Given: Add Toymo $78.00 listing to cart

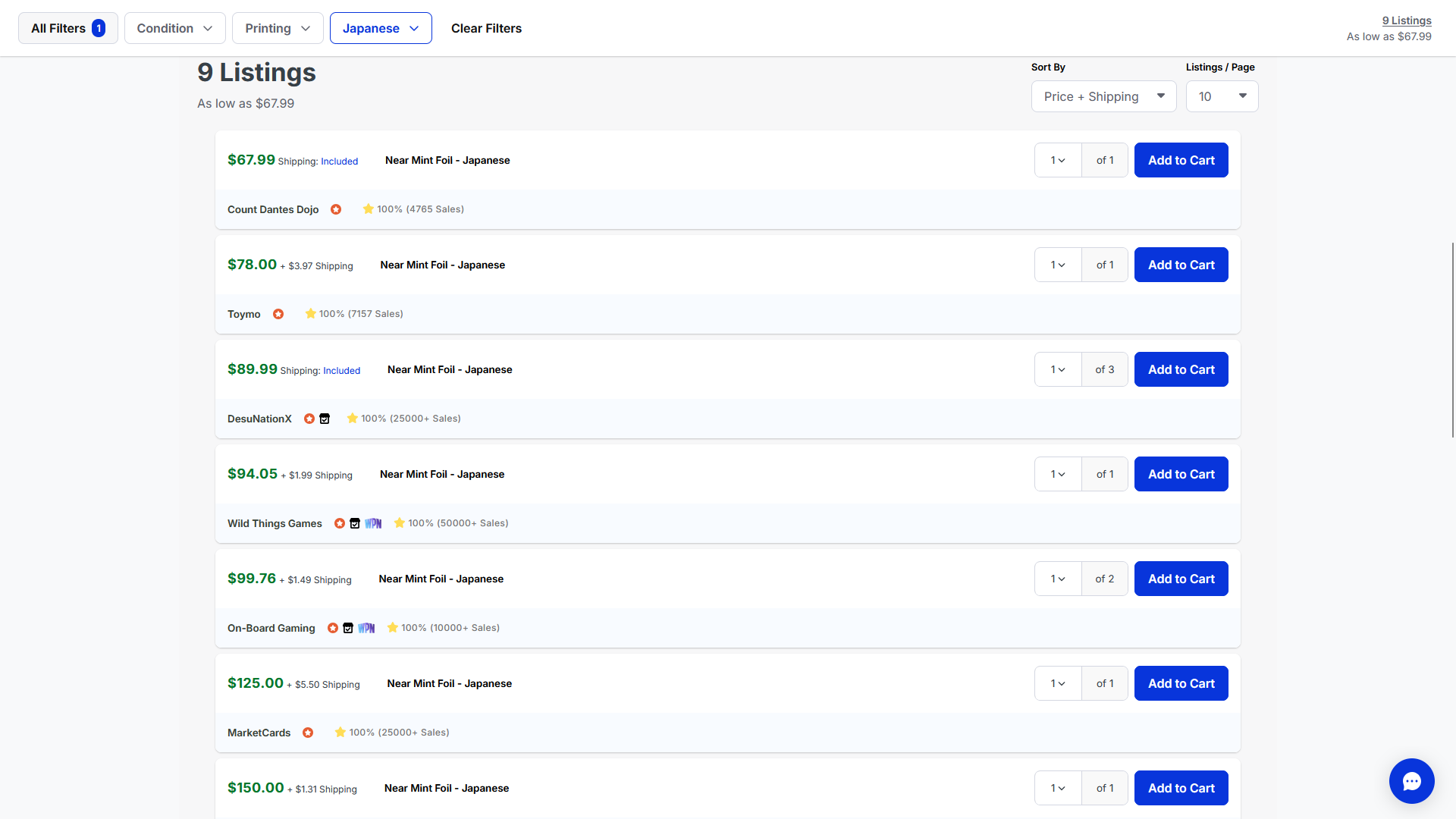Looking at the screenshot, I should 1181,265.
